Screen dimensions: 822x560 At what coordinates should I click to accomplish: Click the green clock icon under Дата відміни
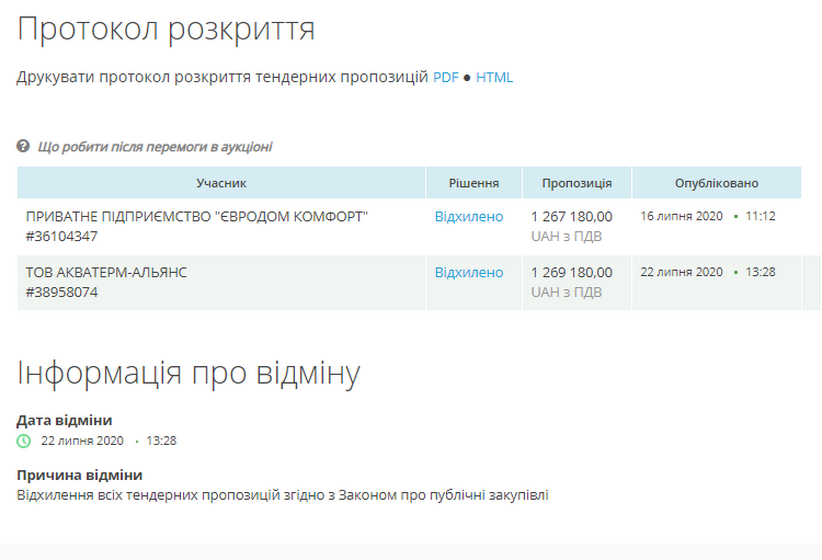(24, 440)
